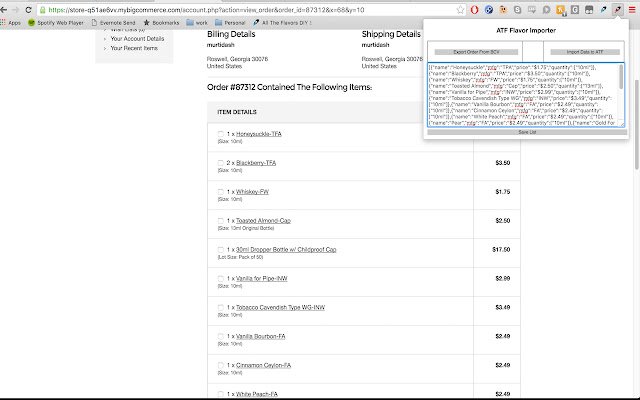Open the White Peach-FA product link
The image size is (640, 400).
[257, 394]
